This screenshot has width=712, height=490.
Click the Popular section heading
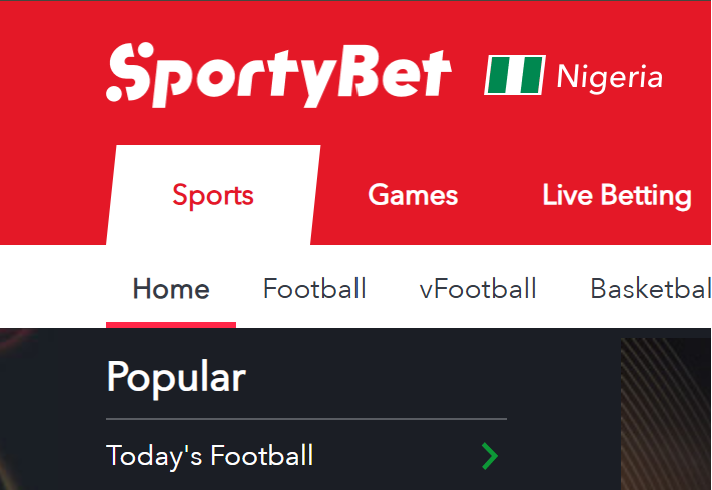pyautogui.click(x=176, y=377)
